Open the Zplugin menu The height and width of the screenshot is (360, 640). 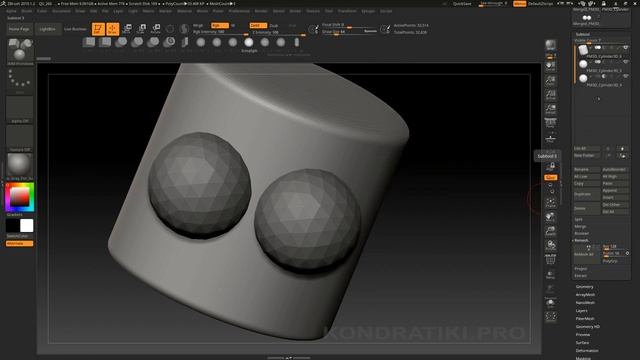[x=368, y=11]
